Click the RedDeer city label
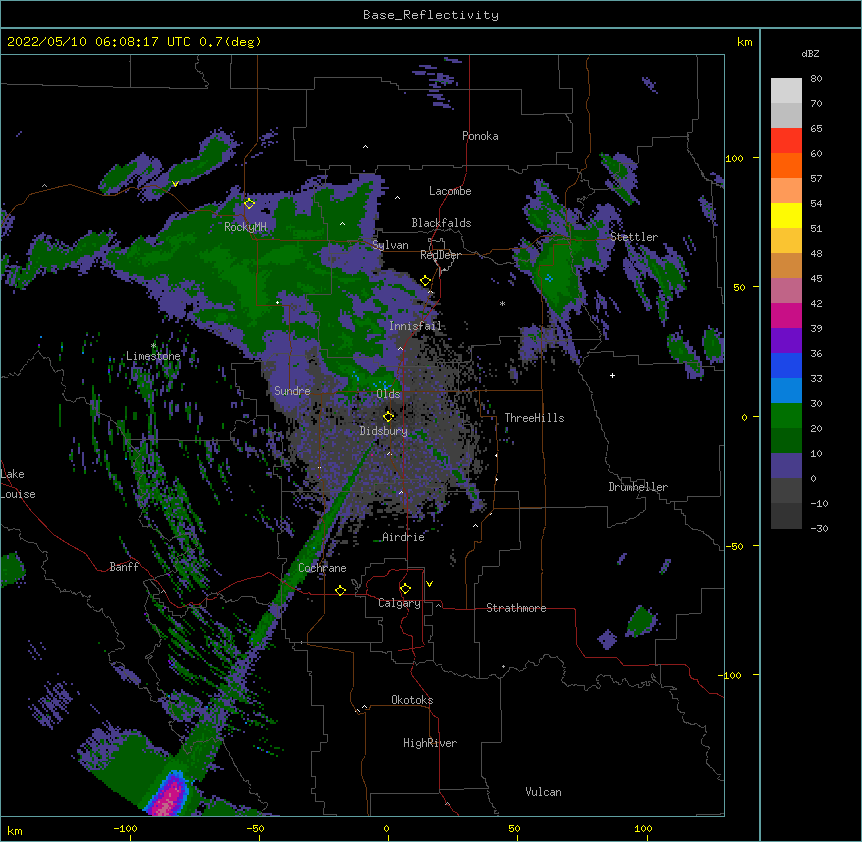Screen dimensions: 862x842 pyautogui.click(x=440, y=255)
